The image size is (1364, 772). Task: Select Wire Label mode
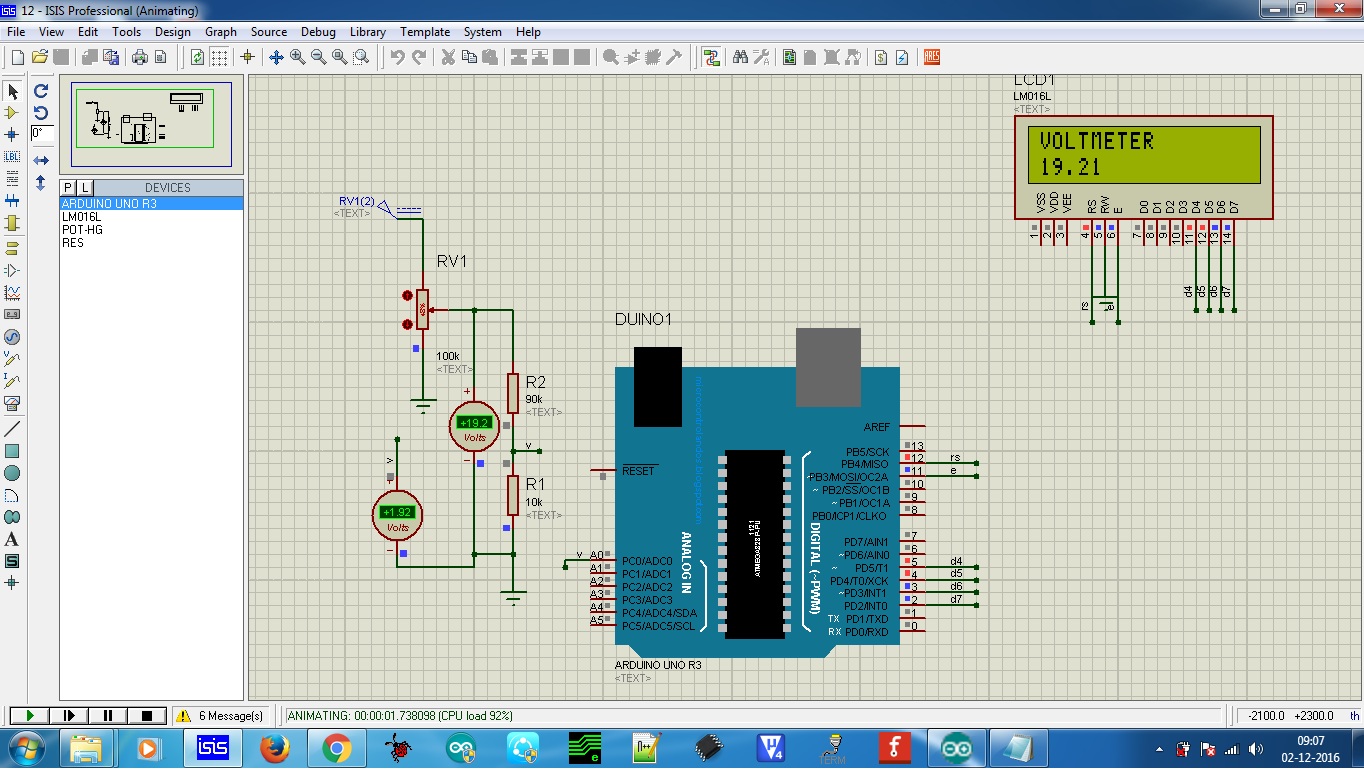tap(12, 157)
